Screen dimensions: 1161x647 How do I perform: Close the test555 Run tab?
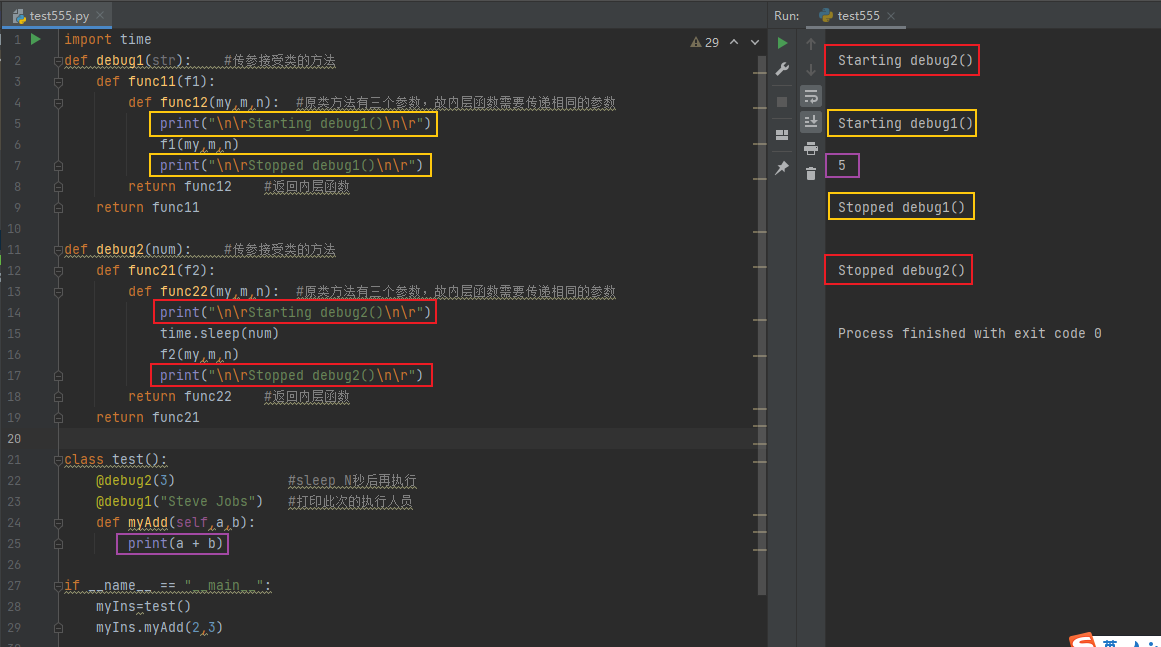(x=891, y=16)
